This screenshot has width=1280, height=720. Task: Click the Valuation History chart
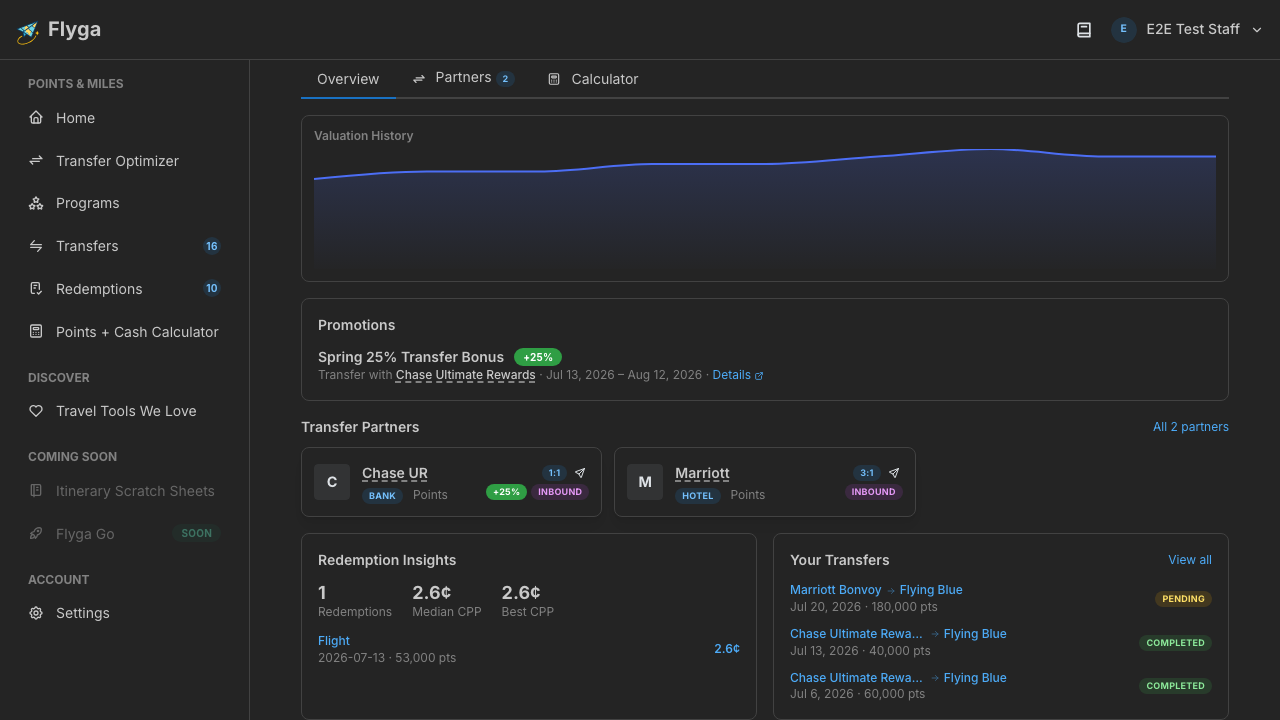765,208
